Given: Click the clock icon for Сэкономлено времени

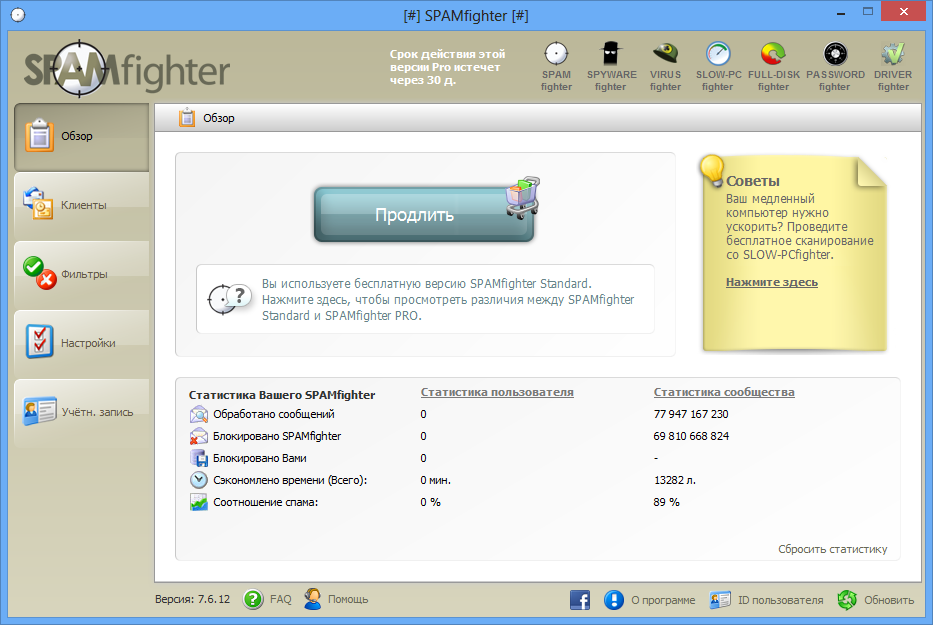Looking at the screenshot, I should (199, 480).
